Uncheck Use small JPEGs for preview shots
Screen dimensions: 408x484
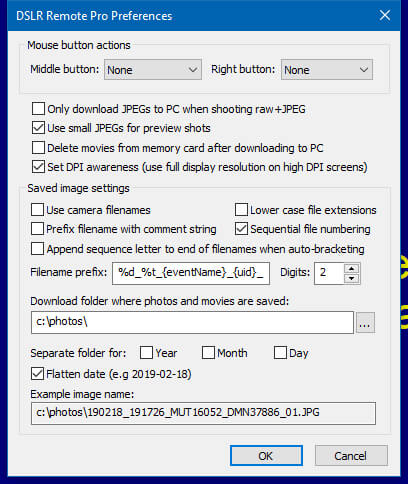[x=38, y=128]
